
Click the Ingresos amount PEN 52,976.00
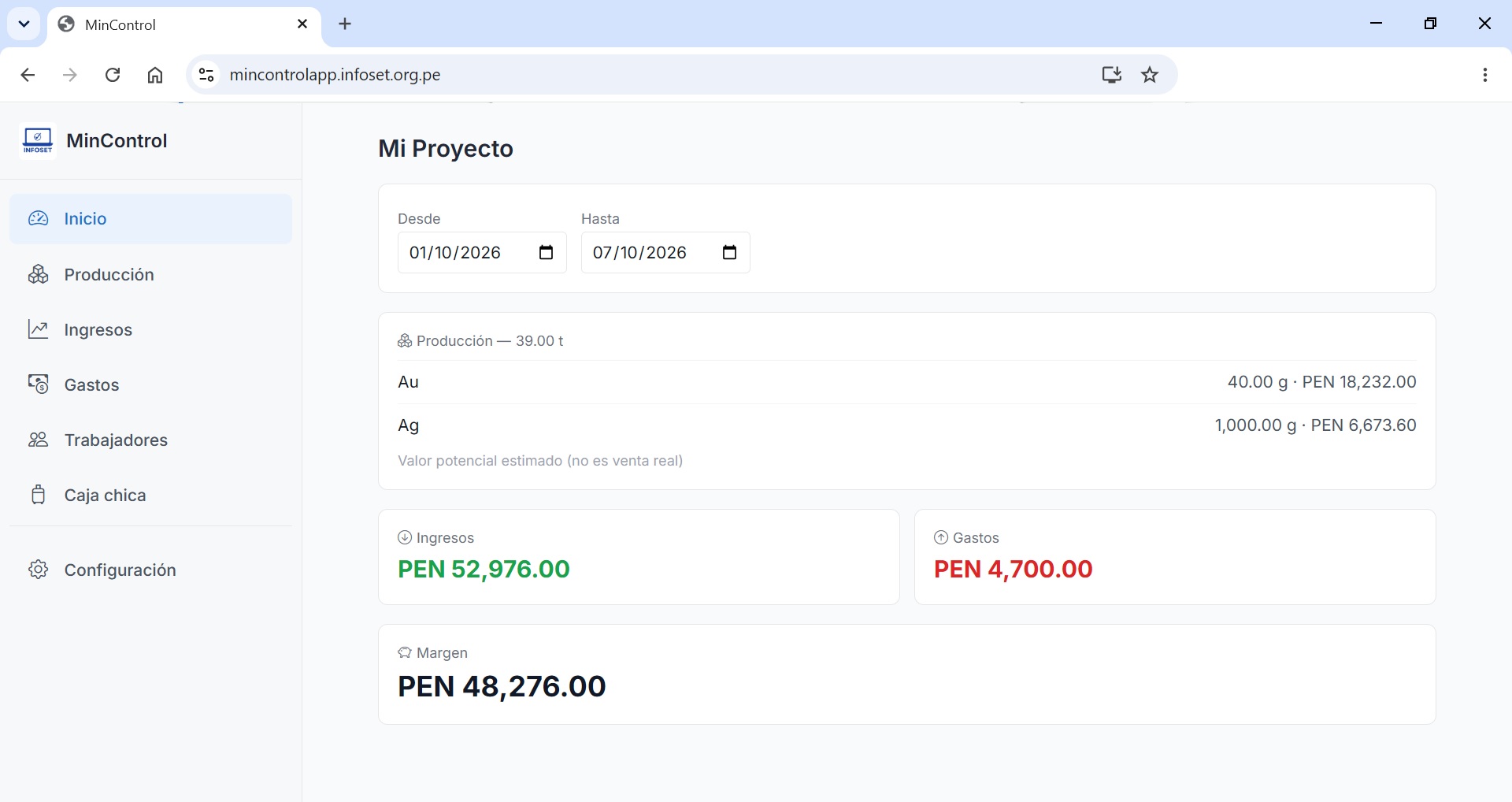(x=484, y=569)
